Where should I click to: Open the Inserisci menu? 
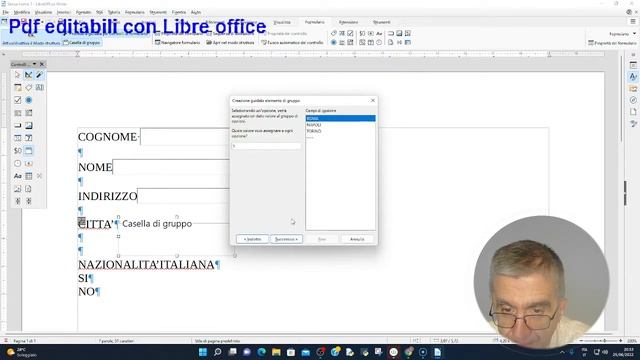click(63, 12)
